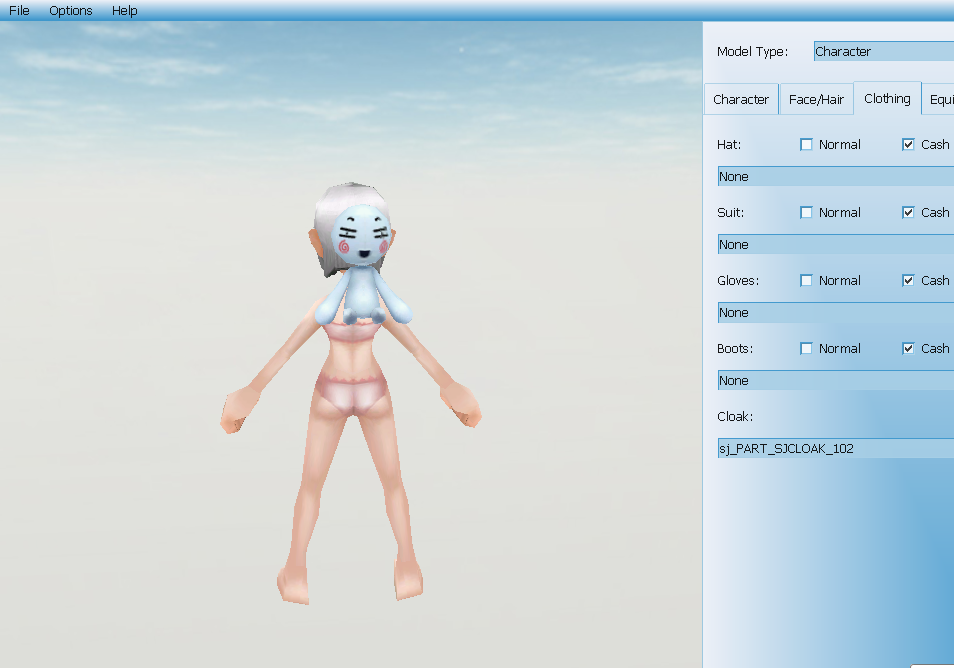Switch to the Character tab
Image resolution: width=954 pixels, height=668 pixels.
(x=741, y=100)
